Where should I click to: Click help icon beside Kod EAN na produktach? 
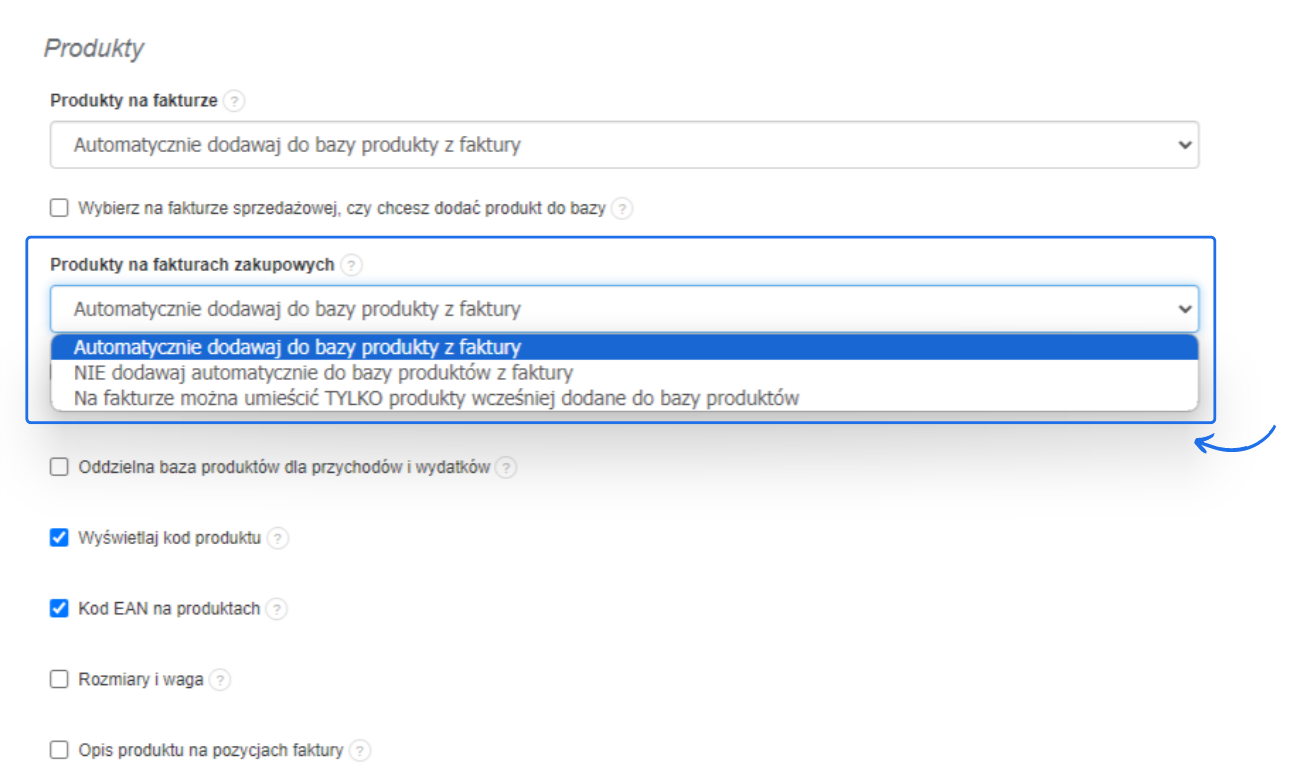tap(277, 609)
